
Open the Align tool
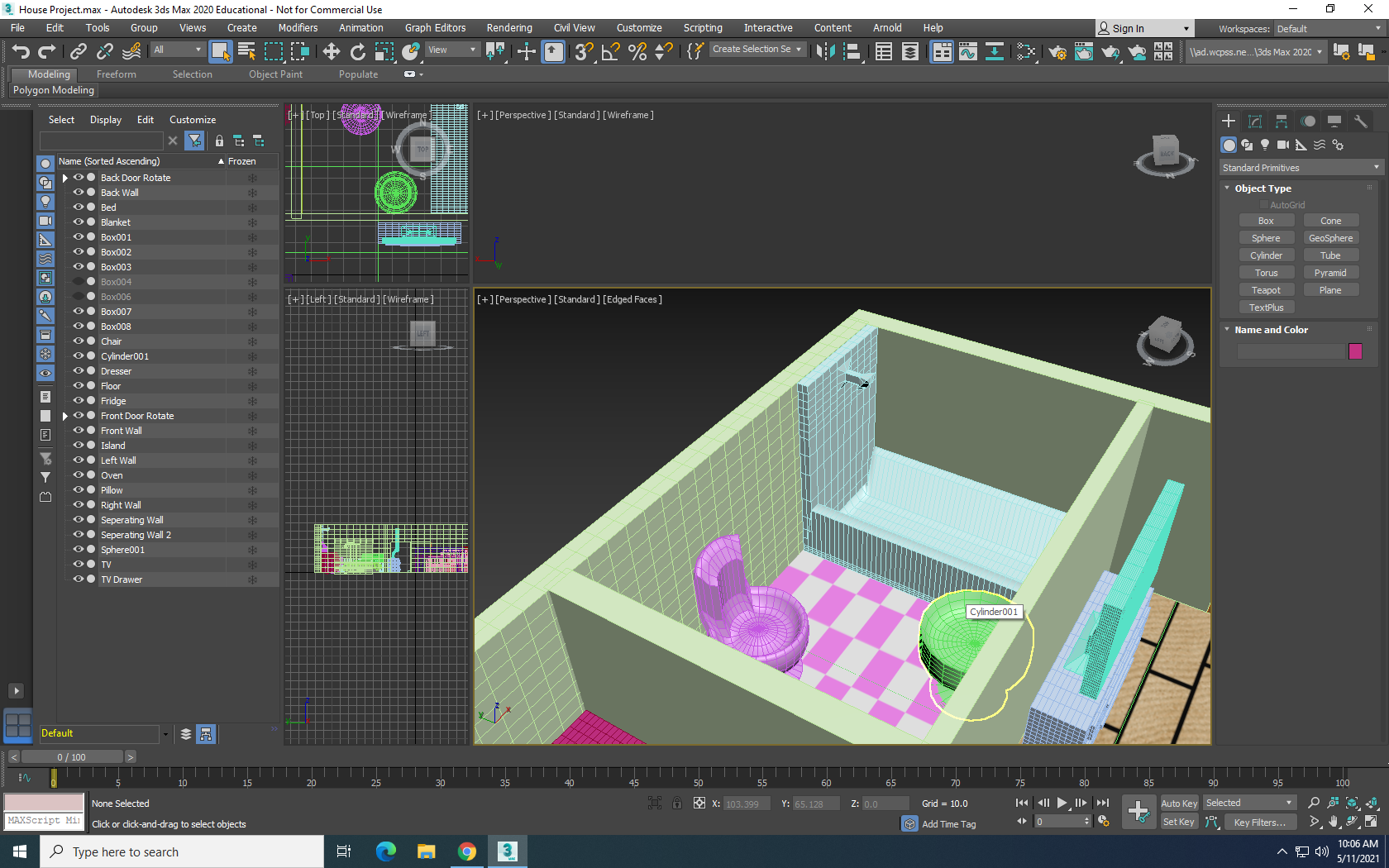point(852,51)
